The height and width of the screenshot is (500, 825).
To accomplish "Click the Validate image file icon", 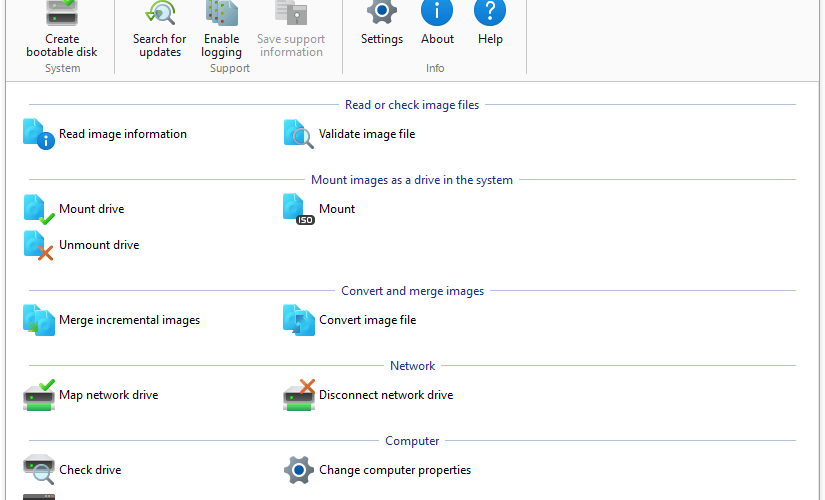I will coord(299,134).
